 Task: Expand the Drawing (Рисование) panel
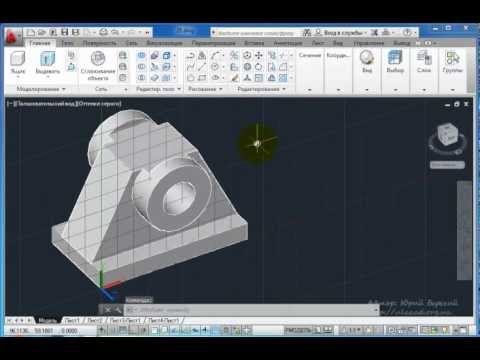(x=205, y=89)
